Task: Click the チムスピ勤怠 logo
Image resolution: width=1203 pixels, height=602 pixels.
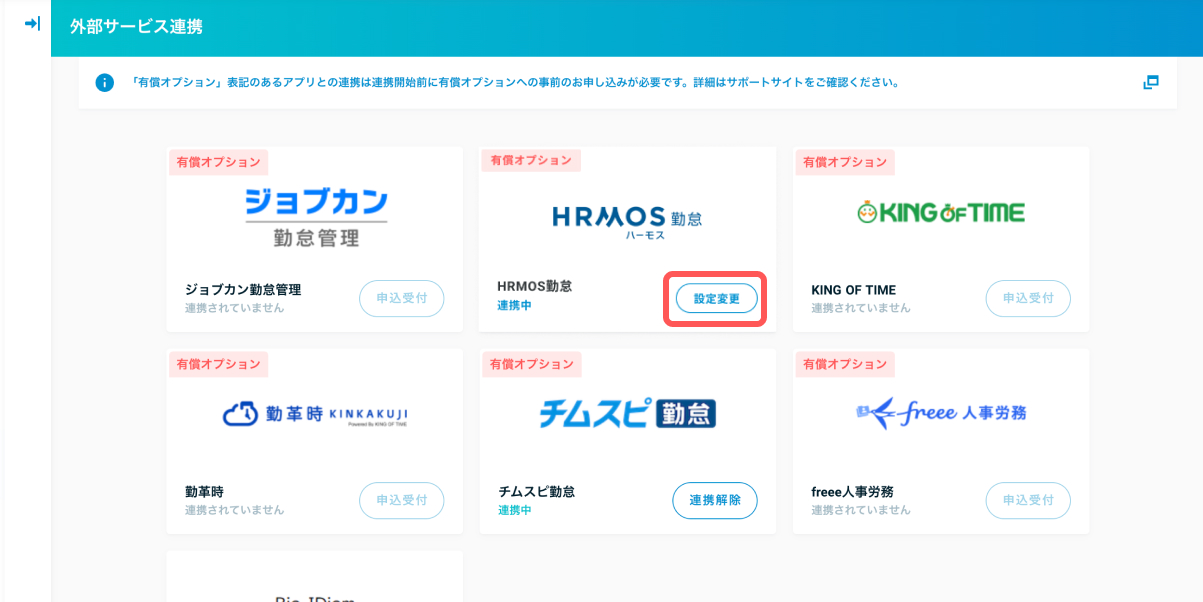Action: pos(627,414)
